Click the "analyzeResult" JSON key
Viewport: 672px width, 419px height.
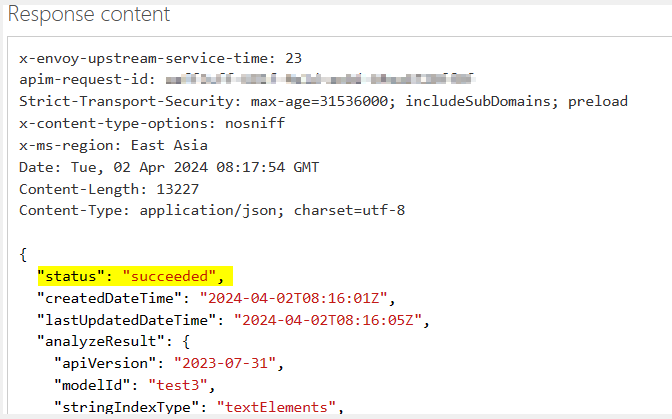click(x=101, y=341)
